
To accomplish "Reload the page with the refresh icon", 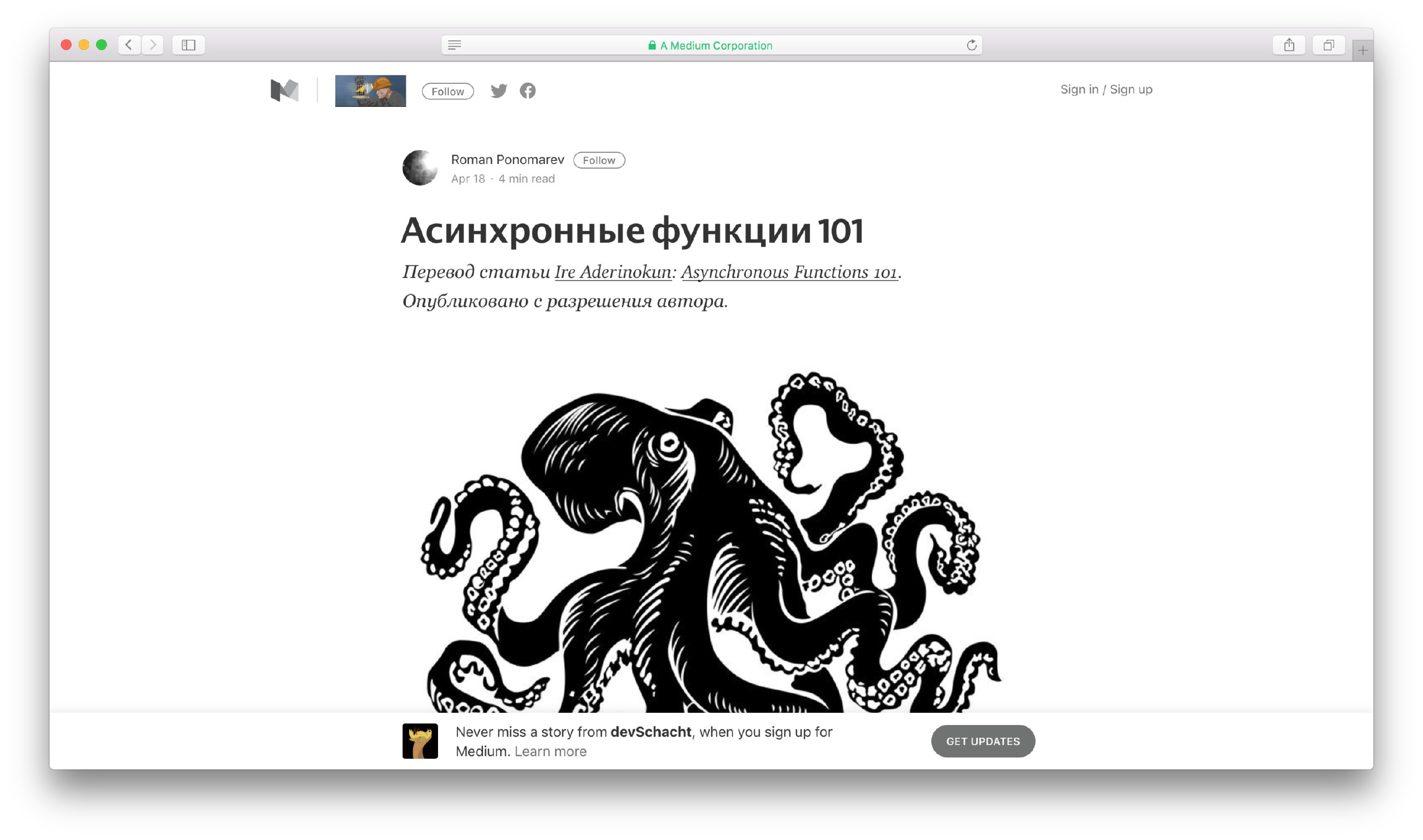I will 971,44.
